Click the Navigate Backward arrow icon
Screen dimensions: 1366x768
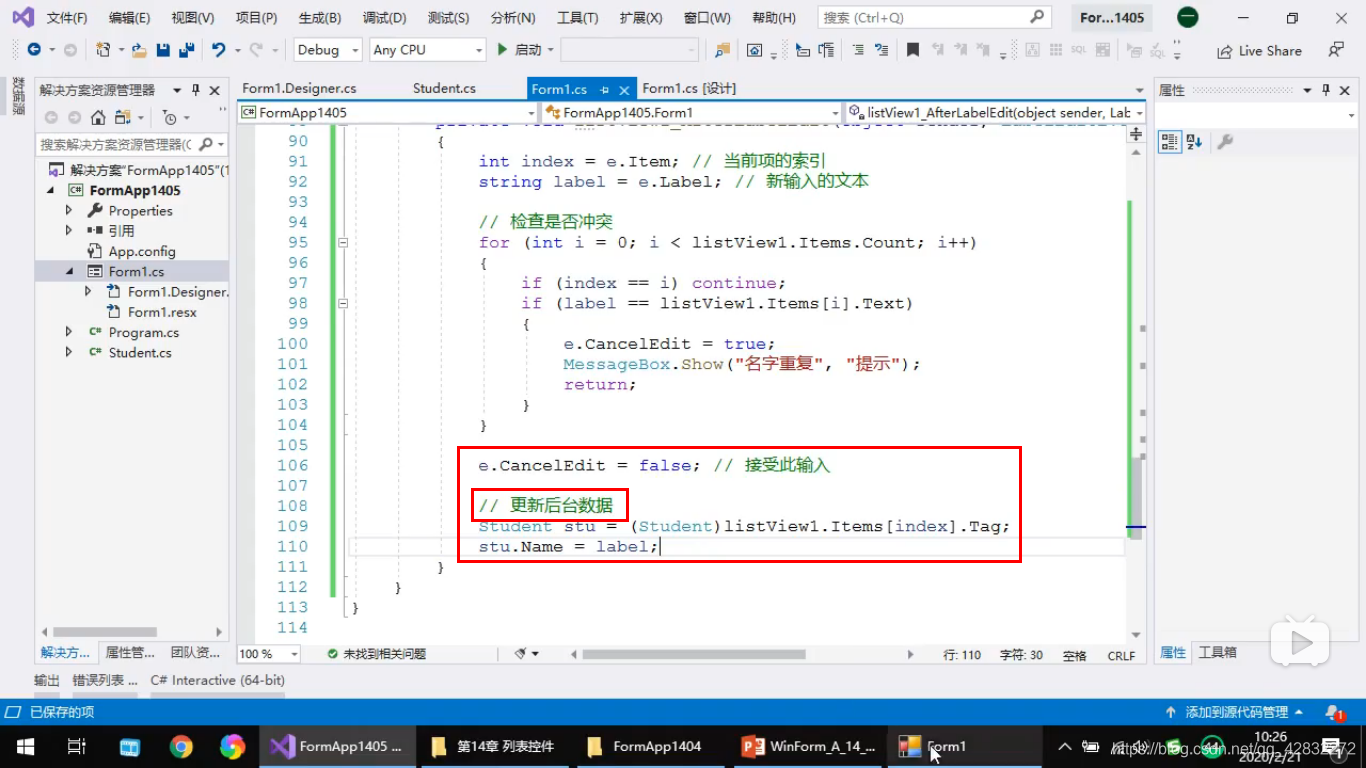(x=34, y=50)
